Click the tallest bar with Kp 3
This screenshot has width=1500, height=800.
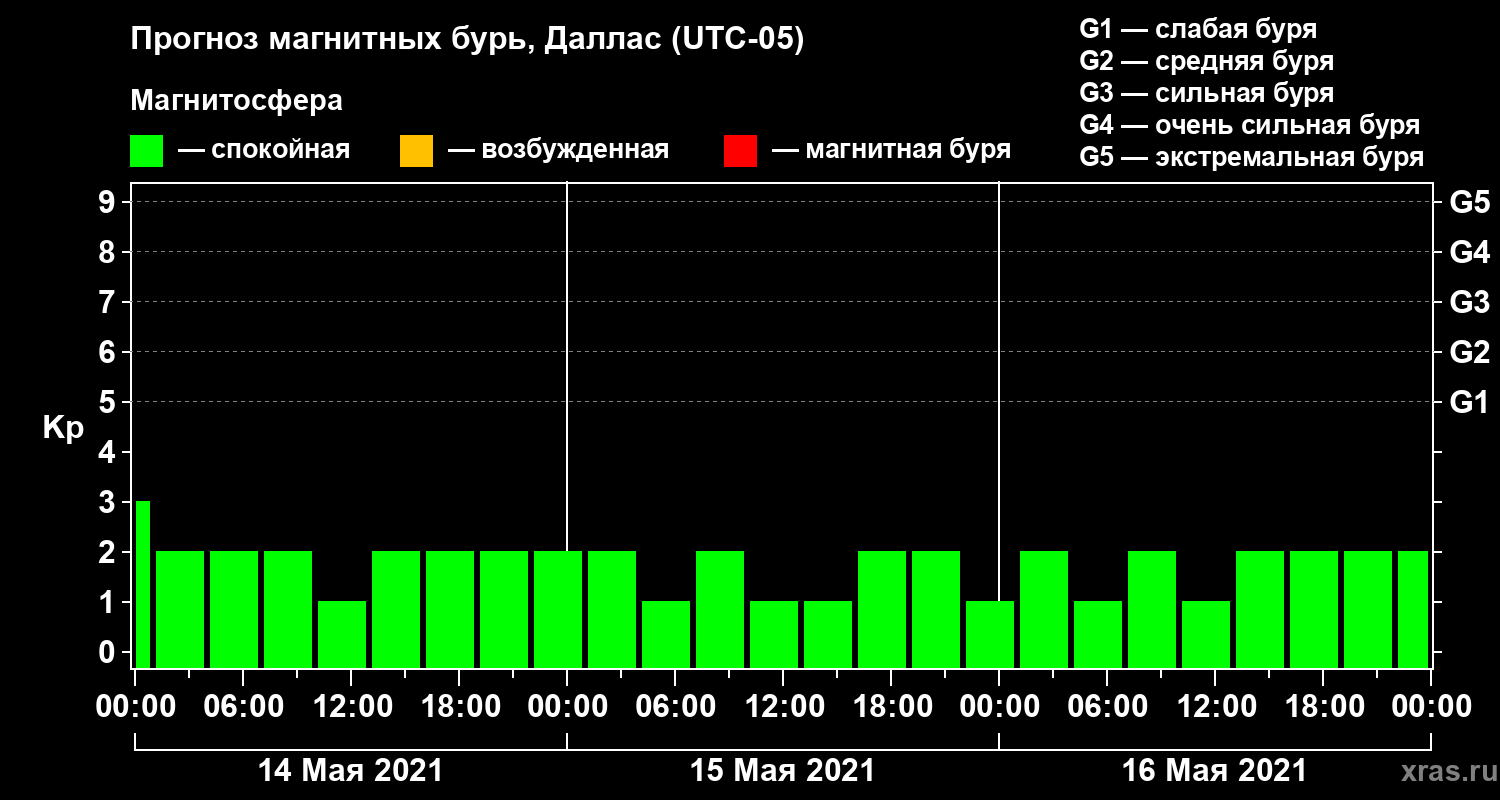click(x=143, y=584)
